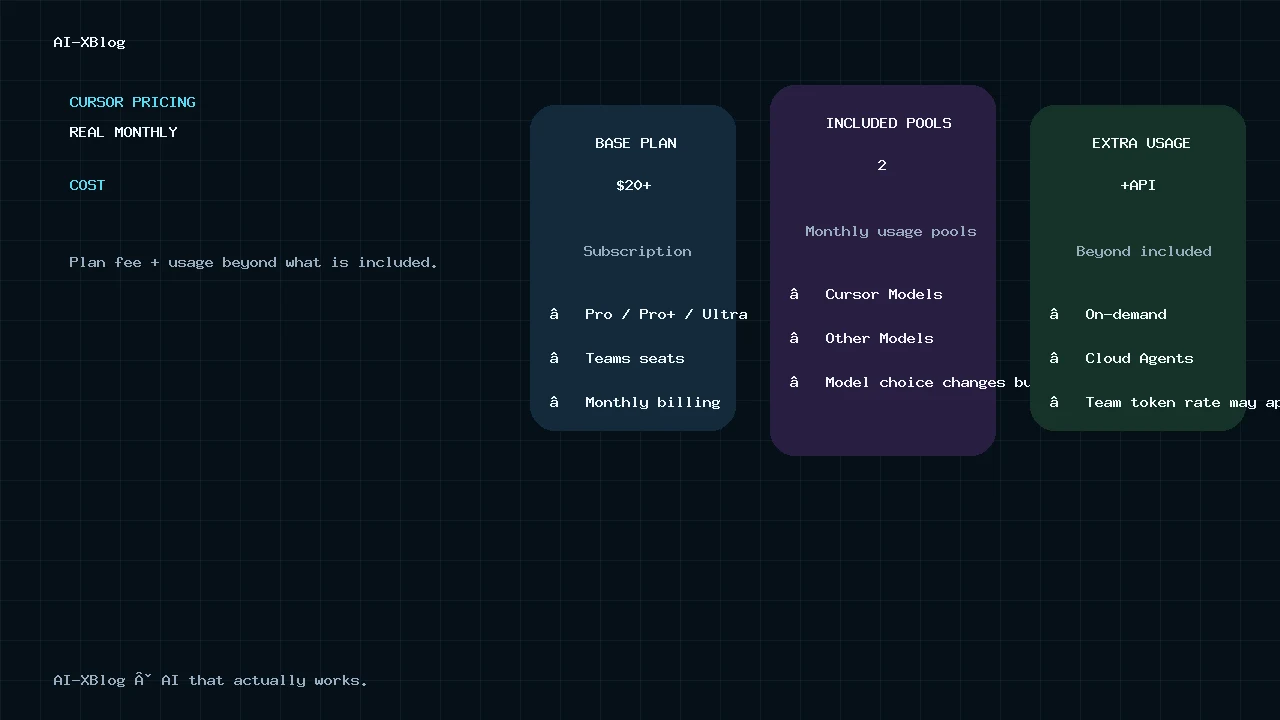The image size is (1280, 720).
Task: Select the 'Plan fee + usage beyond' sentence
Action: coord(253,262)
